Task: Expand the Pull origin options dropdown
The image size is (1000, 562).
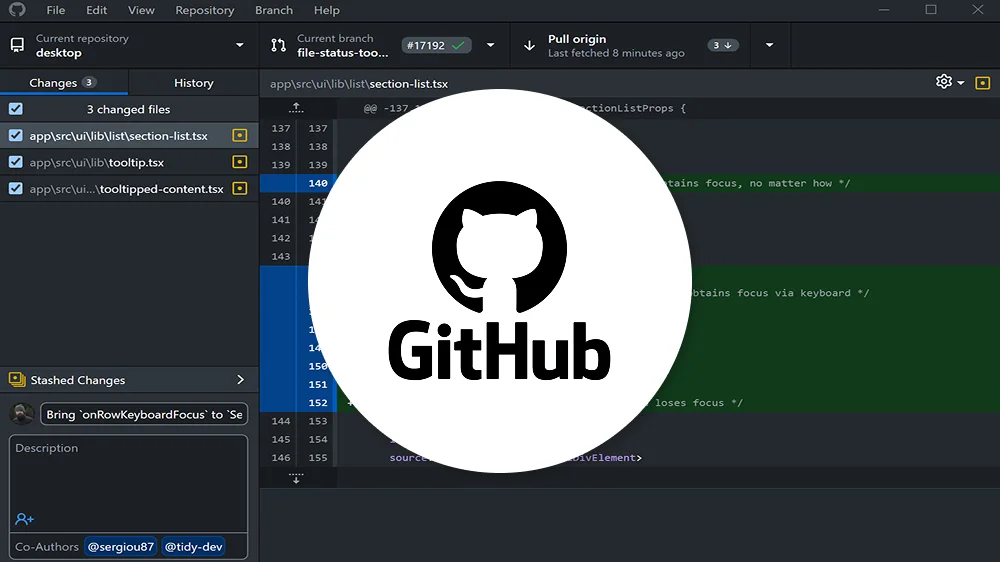Action: tap(769, 45)
